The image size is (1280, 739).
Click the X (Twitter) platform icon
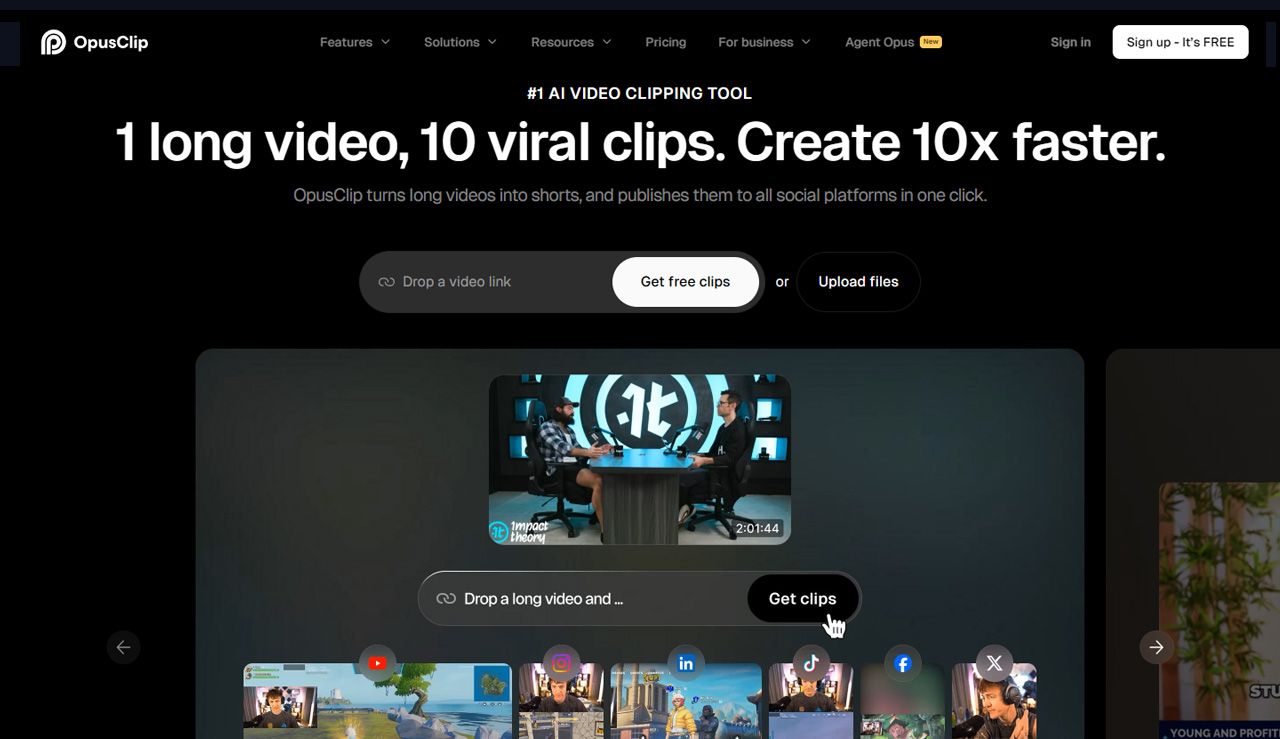click(994, 663)
